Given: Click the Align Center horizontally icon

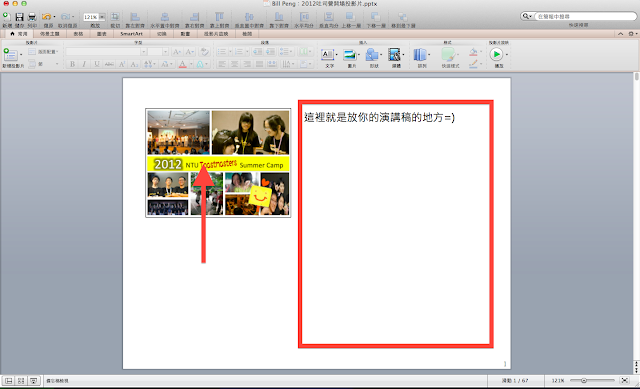Looking at the screenshot, I should click(x=164, y=16).
